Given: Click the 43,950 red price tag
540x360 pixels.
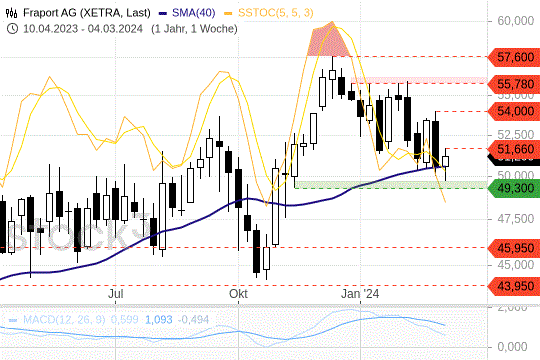Looking at the screenshot, I should [514, 286].
